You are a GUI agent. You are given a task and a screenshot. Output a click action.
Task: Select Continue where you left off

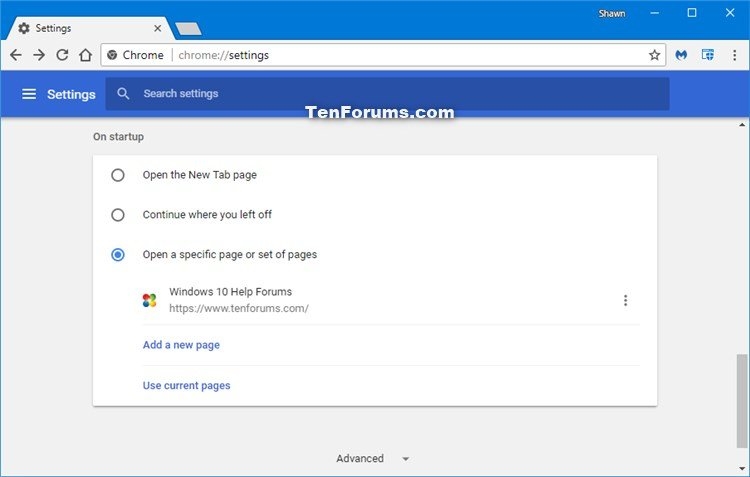[x=118, y=215]
